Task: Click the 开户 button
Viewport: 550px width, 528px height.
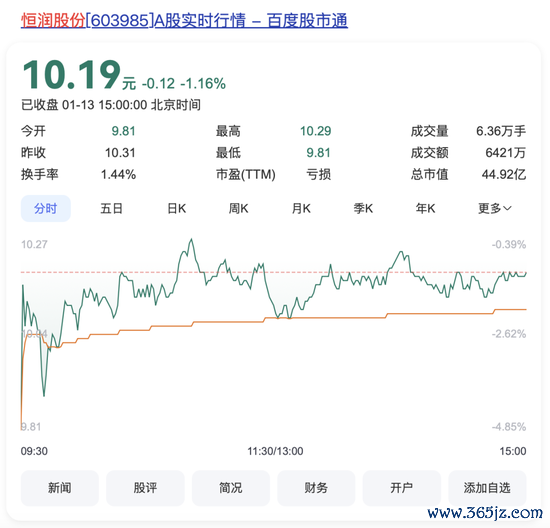Action: click(x=402, y=488)
